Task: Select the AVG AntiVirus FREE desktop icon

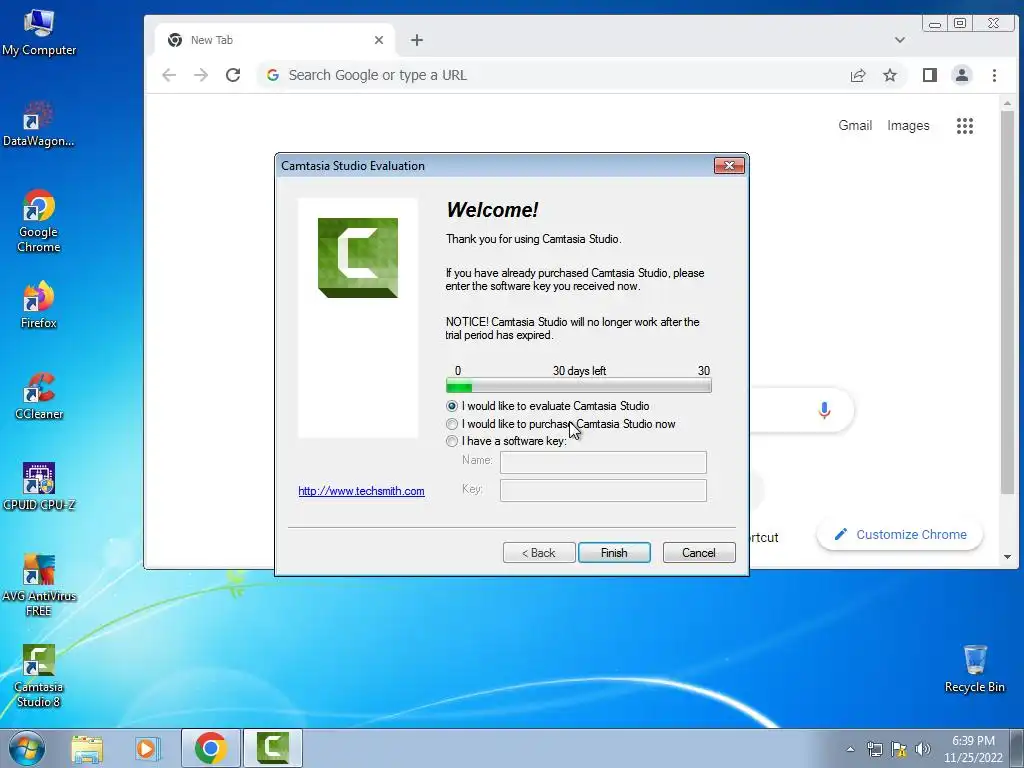Action: pyautogui.click(x=39, y=585)
